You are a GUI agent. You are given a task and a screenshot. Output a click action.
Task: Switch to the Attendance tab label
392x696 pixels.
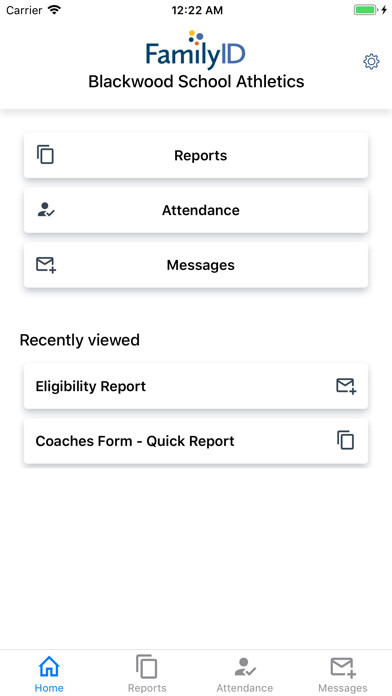tap(245, 688)
